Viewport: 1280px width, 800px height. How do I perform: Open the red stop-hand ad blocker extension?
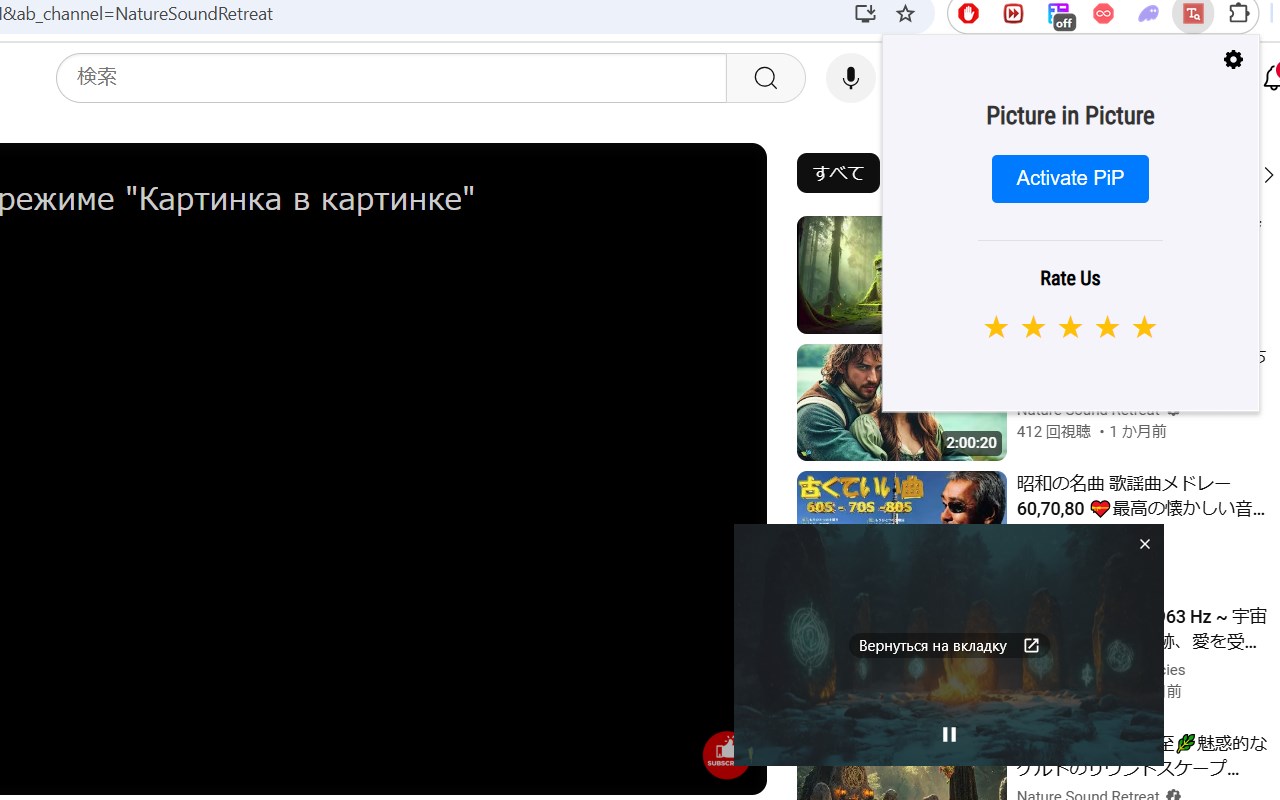point(968,14)
